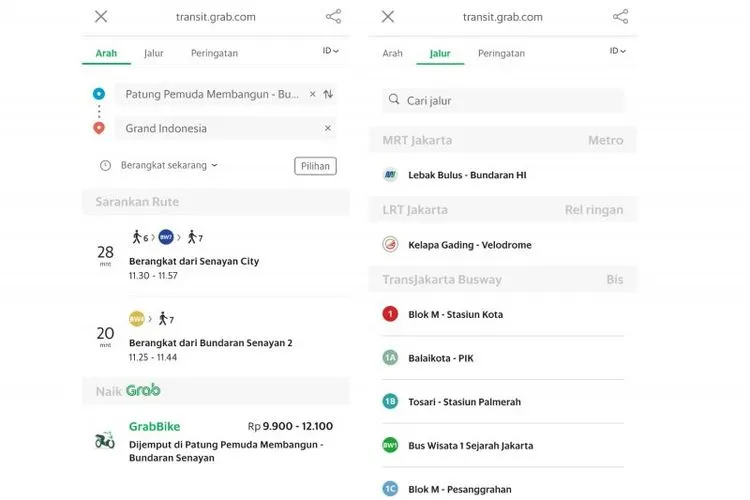Click the time range 11.25 - 11.44
This screenshot has height=500, width=750.
(153, 357)
